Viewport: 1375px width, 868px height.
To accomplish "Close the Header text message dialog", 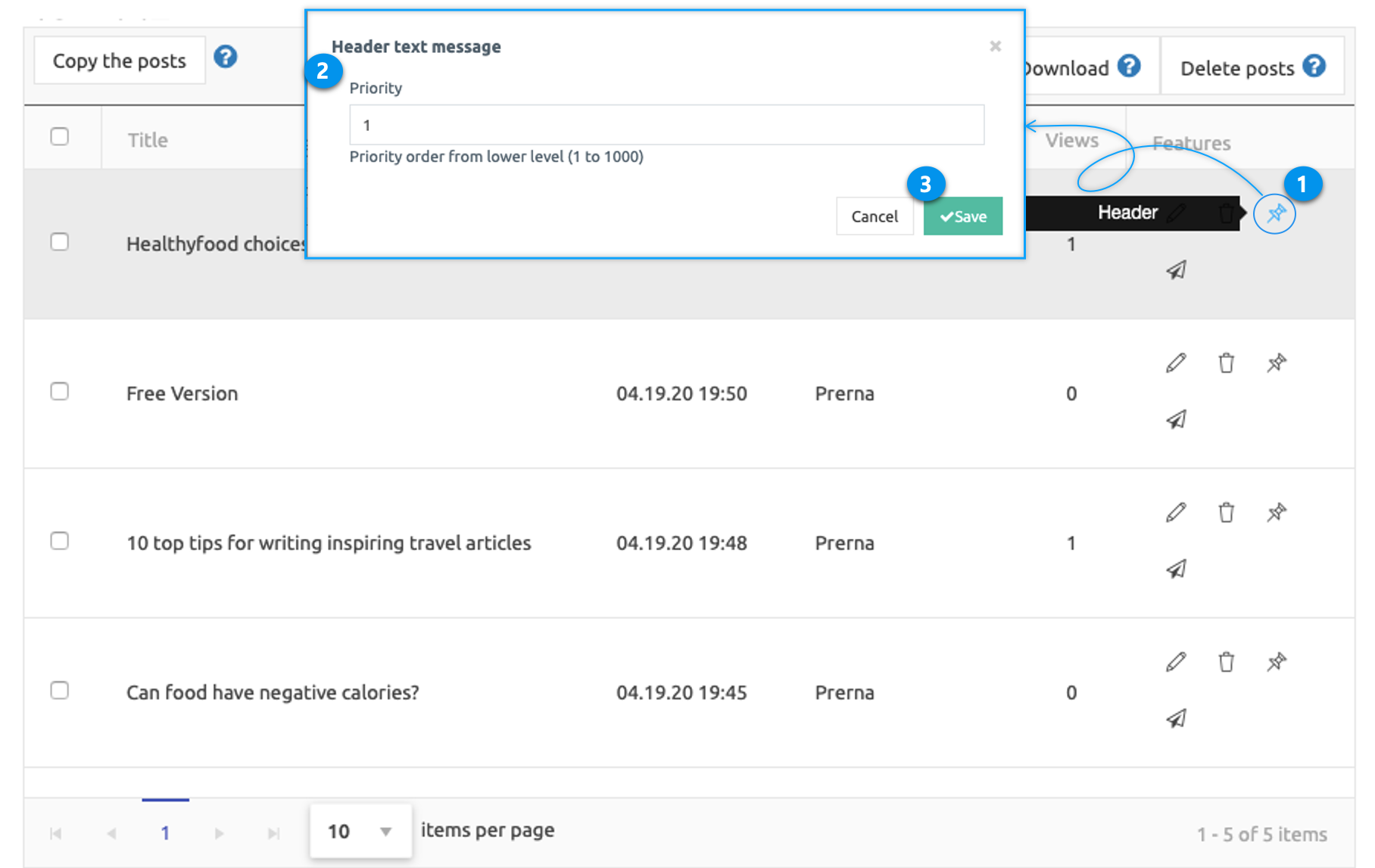I will (995, 46).
